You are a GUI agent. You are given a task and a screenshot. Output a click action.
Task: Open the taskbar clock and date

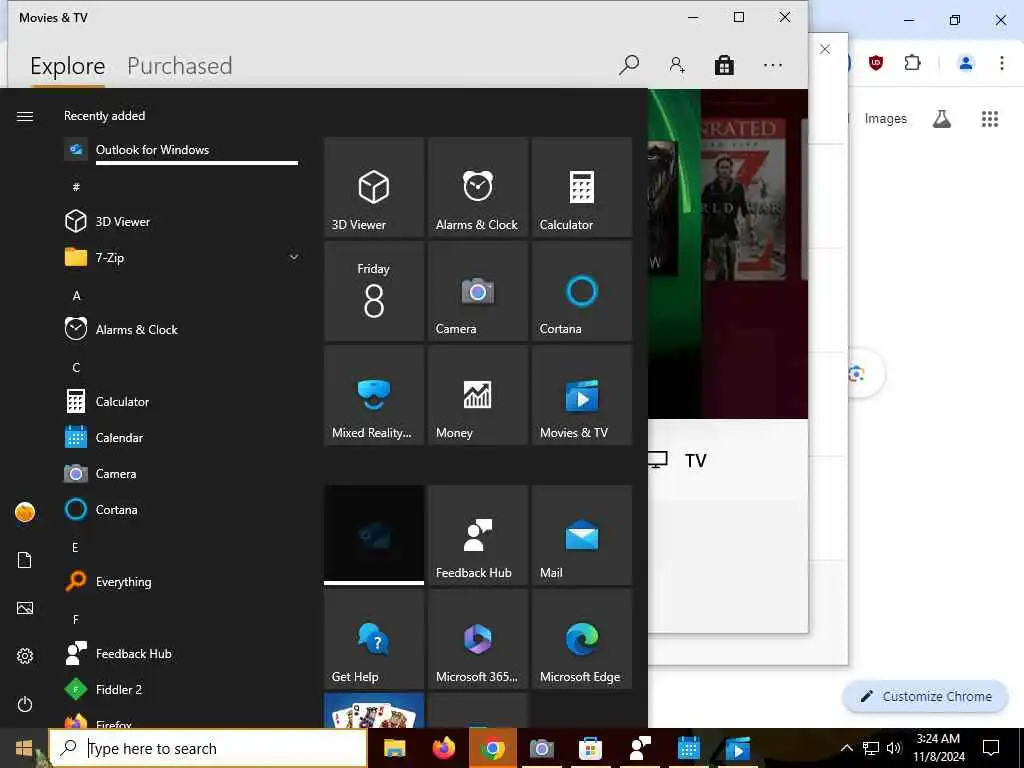[938, 748]
